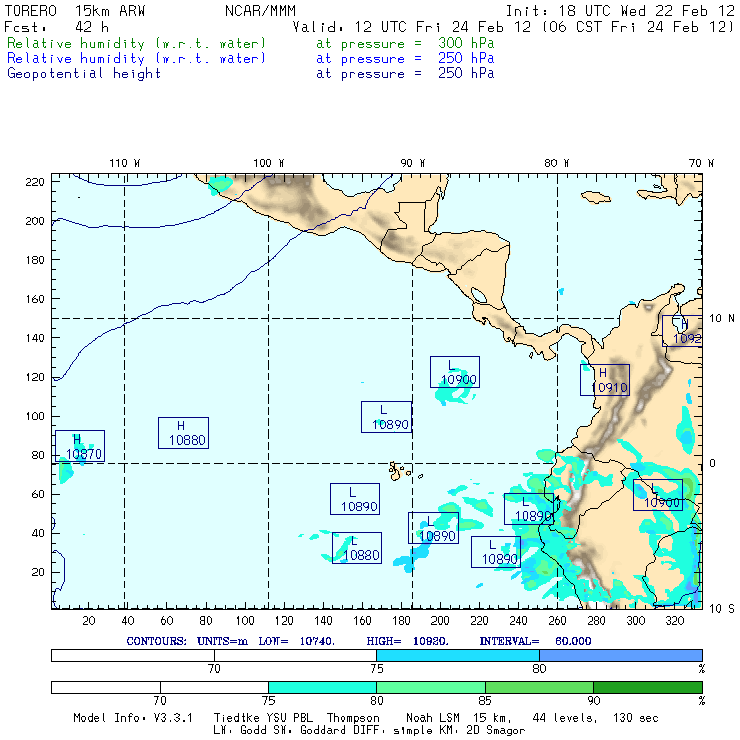Click the '90' label under the lower colorbar
The image size is (740, 740).
tap(594, 701)
